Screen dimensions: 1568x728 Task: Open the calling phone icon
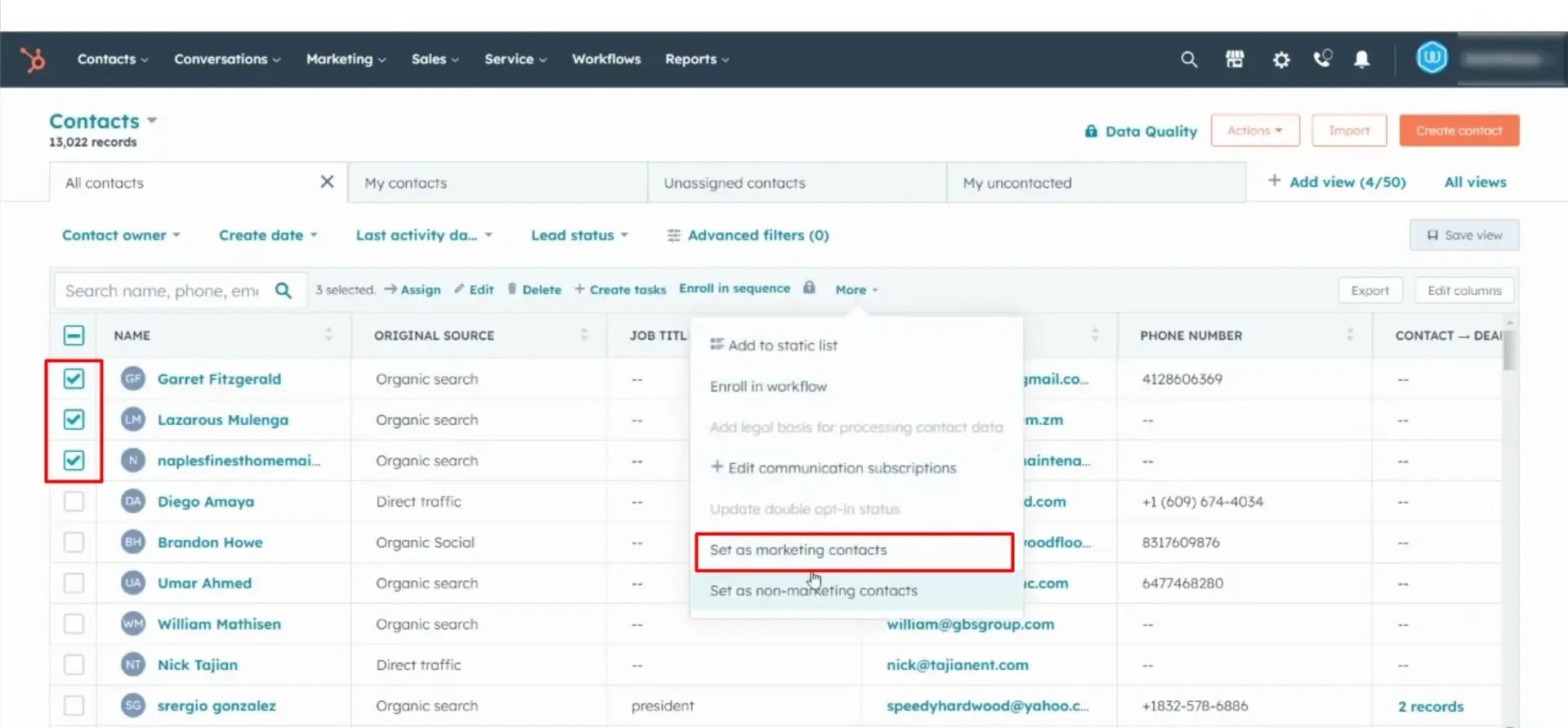(1322, 59)
